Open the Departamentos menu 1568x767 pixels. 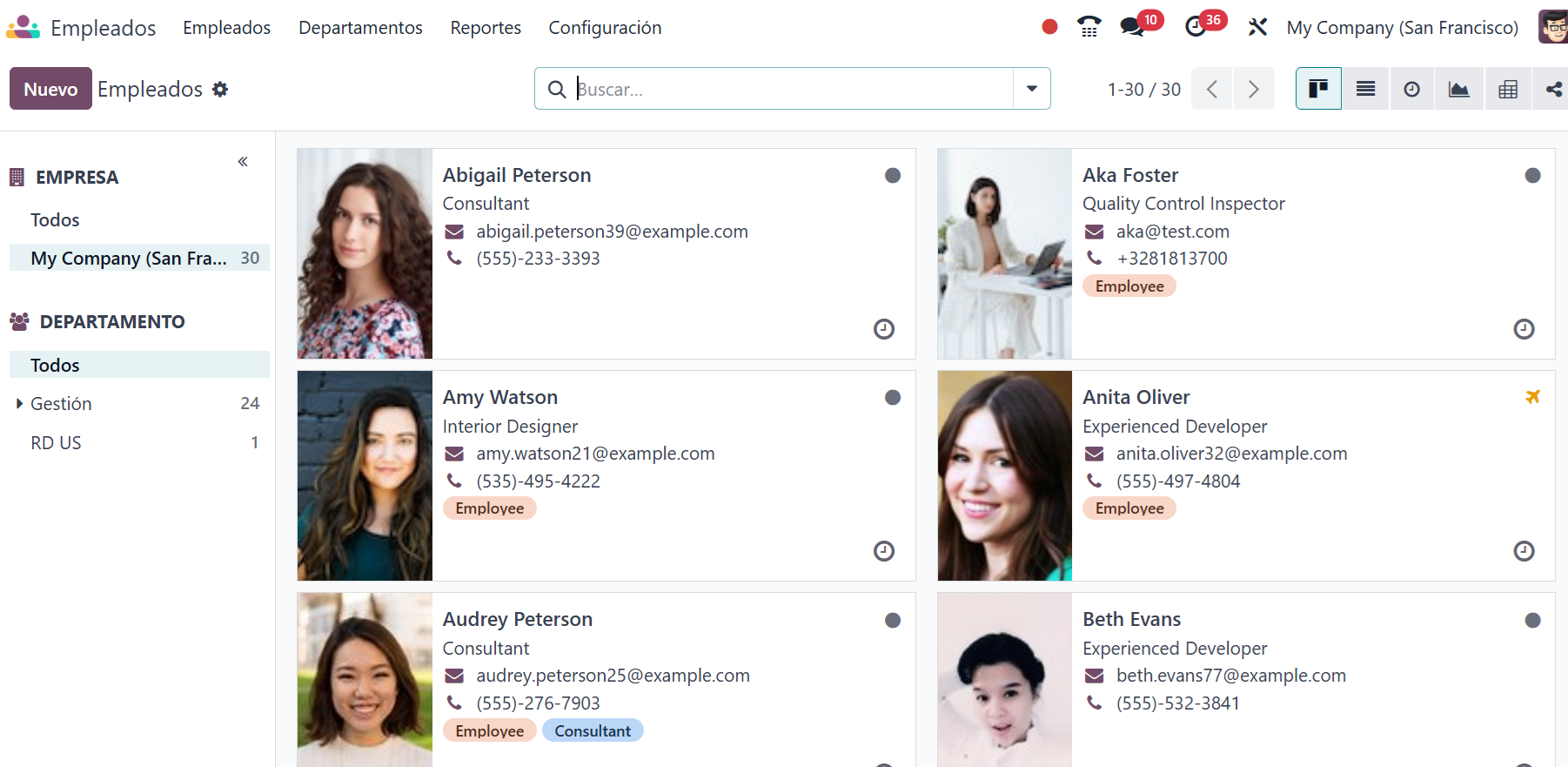[360, 28]
